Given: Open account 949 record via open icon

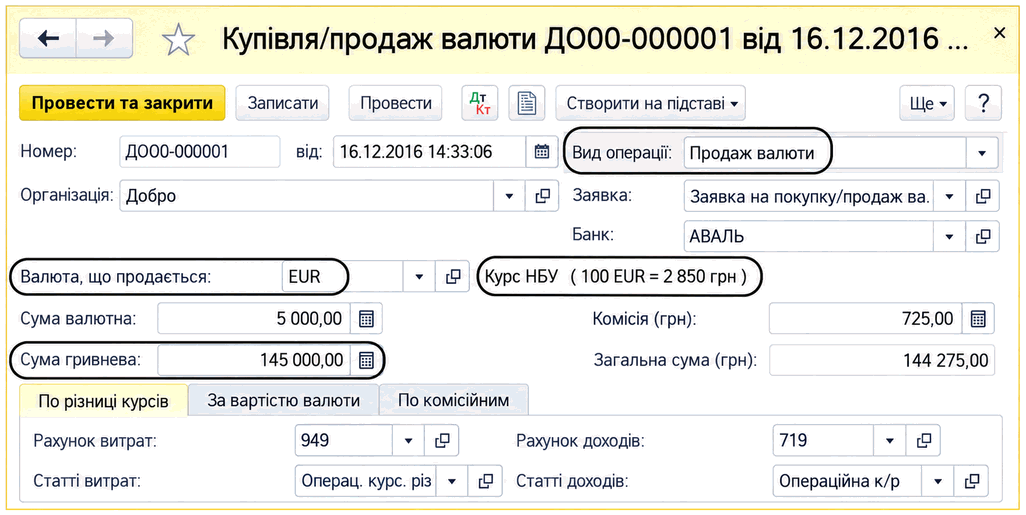Looking at the screenshot, I should tap(442, 440).
